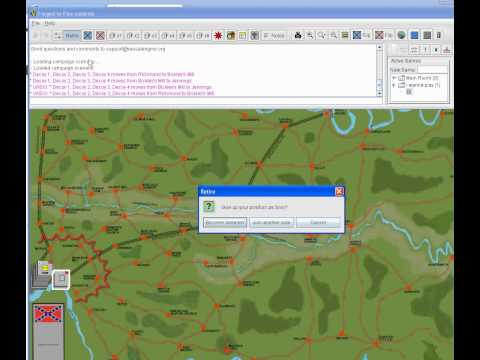Click the trash bin icon at toolbar end
480x360 pixels.
tap(439, 35)
